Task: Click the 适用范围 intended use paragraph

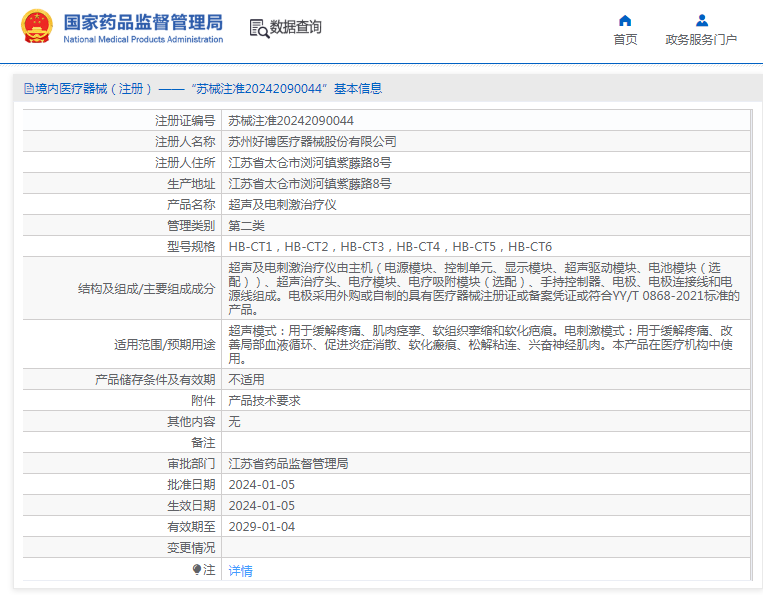Action: [480, 344]
